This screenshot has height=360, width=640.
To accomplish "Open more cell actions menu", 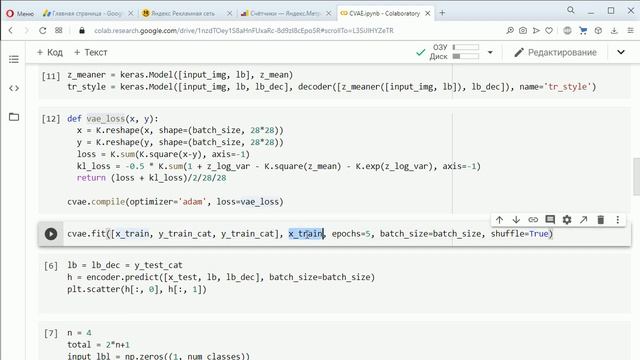I will (618, 220).
